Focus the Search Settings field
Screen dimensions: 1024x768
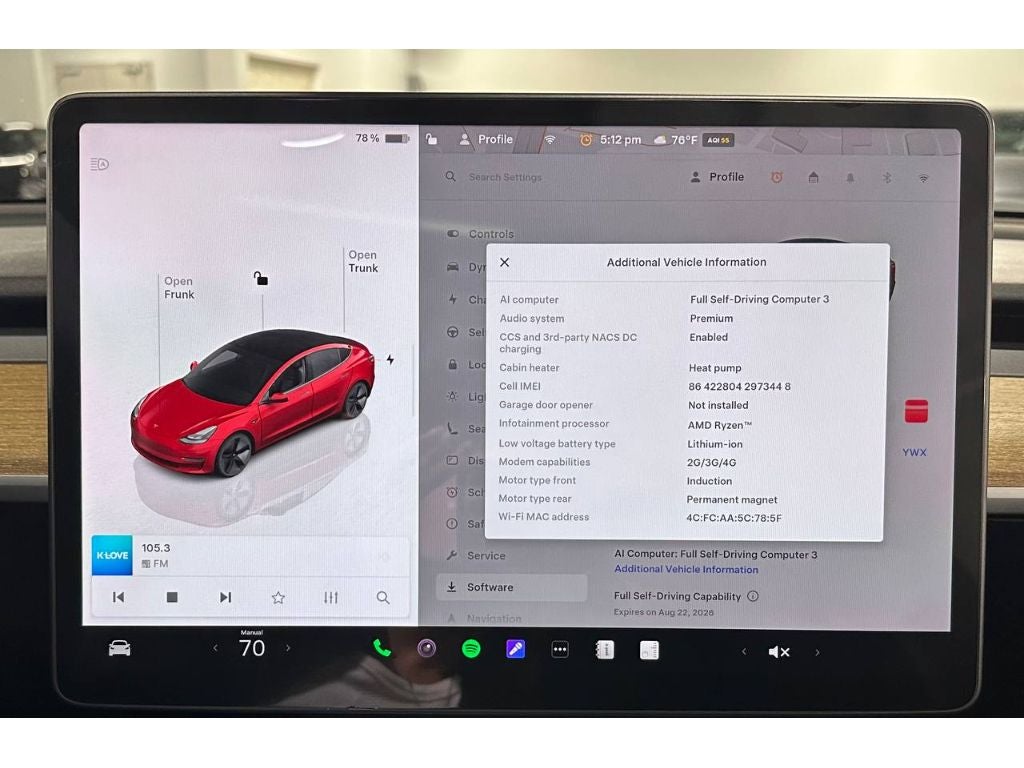504,177
